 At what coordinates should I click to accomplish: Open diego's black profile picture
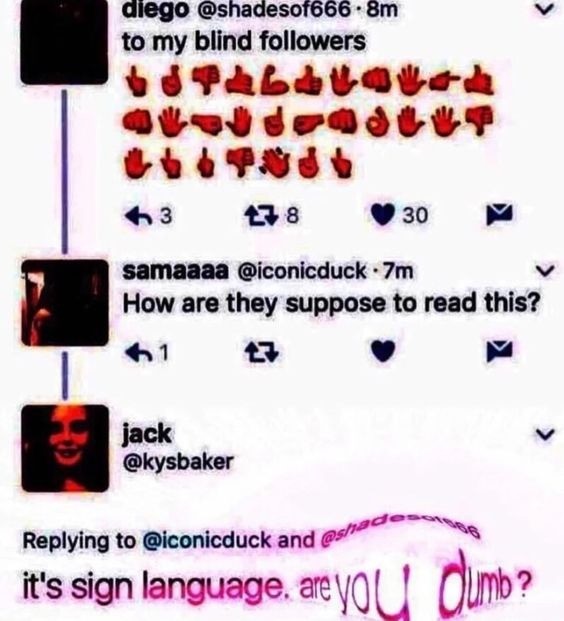64,42
